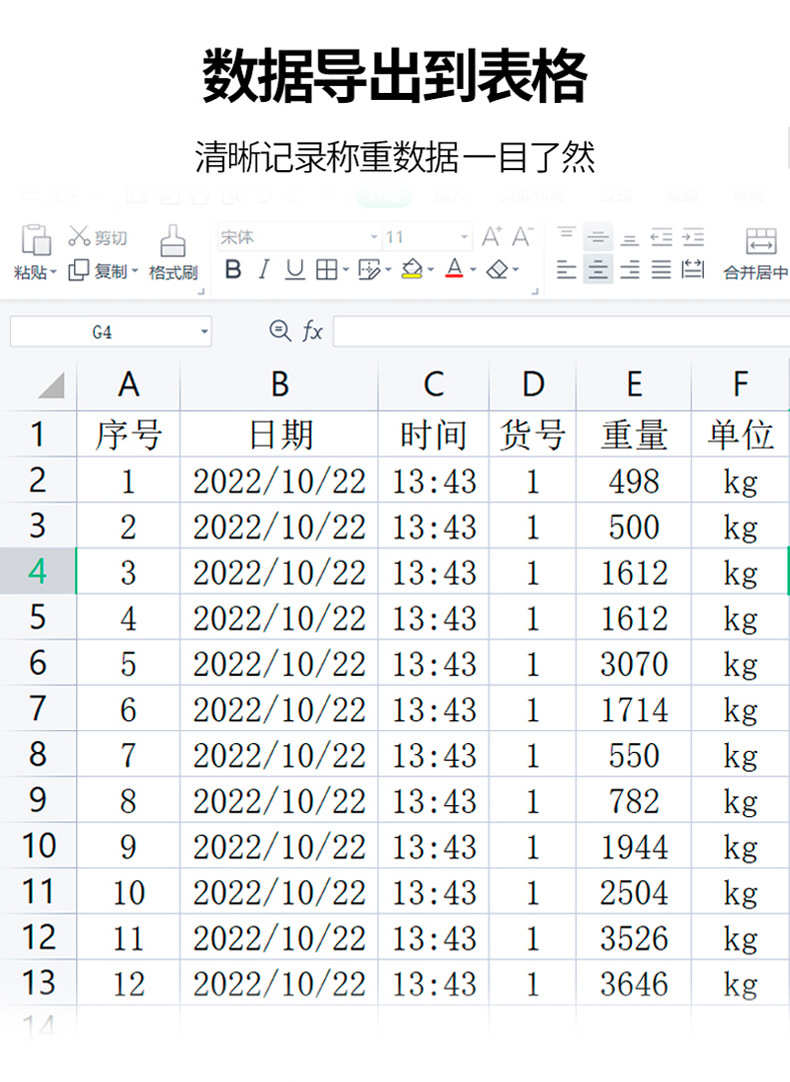The width and height of the screenshot is (790, 1082).
Task: Click the 货号 header cell
Action: (533, 435)
